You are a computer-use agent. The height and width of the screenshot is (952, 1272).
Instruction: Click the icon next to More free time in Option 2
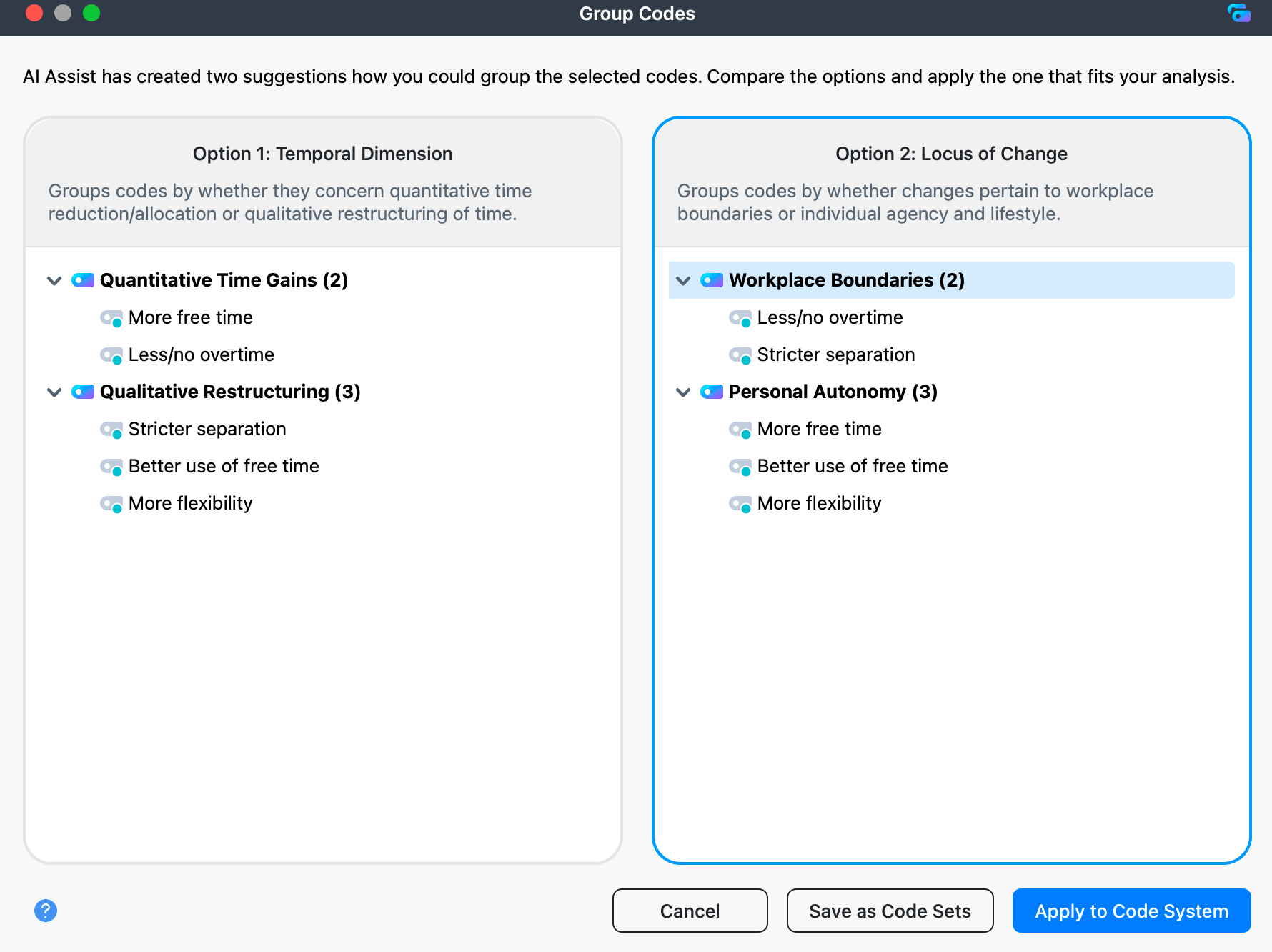point(740,430)
